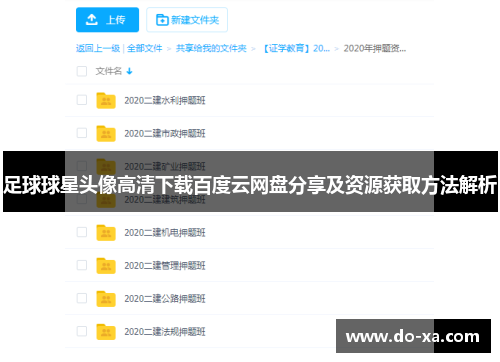This screenshot has width=500, height=362.
Task: Open the 2020二建市政押题班 folder icon
Action: 106,133
